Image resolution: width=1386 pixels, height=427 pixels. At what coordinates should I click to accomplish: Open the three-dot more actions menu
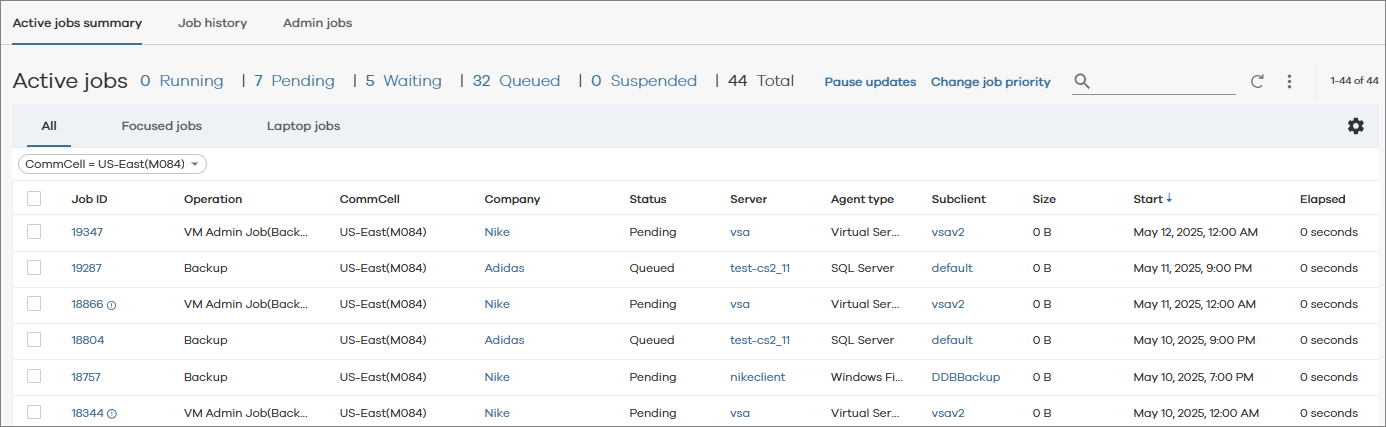pos(1289,82)
